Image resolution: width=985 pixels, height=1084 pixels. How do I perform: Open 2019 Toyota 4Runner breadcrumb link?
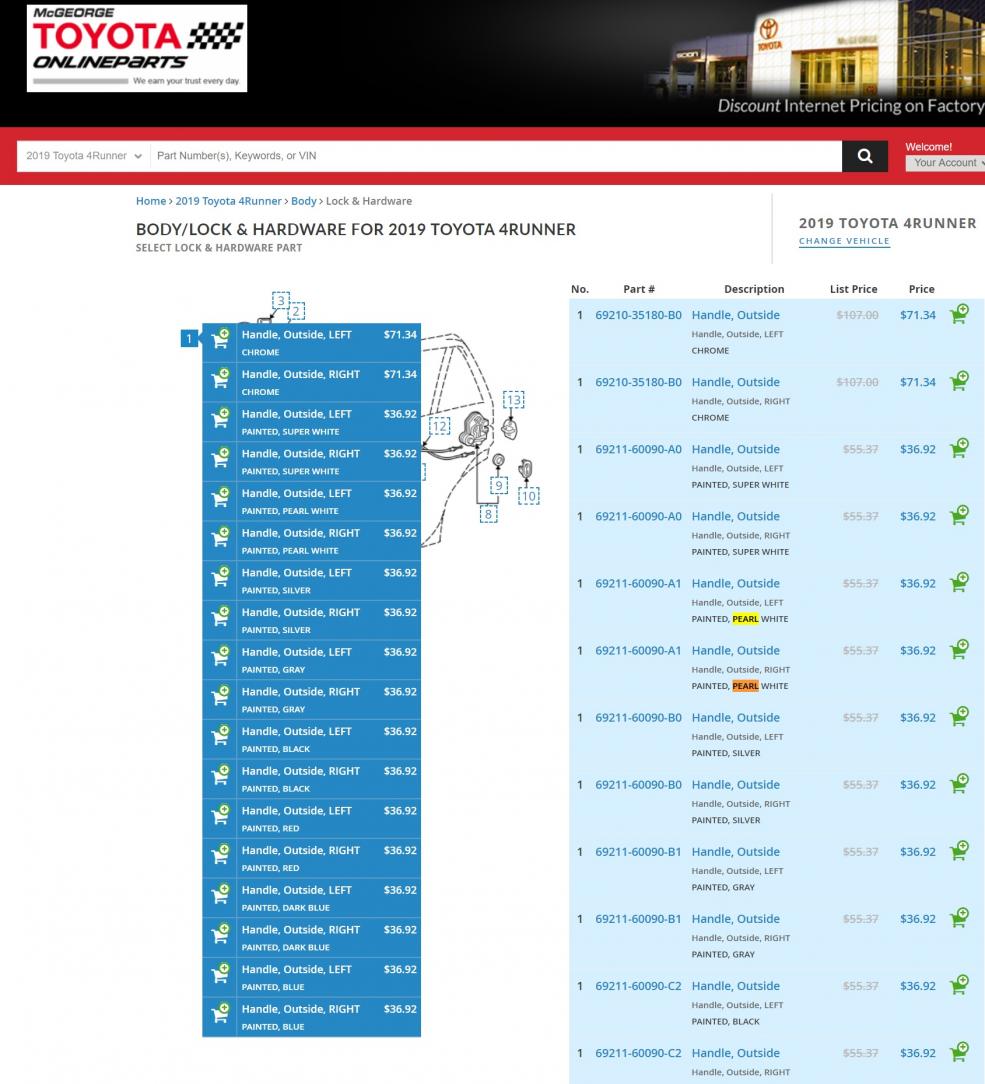[x=228, y=201]
